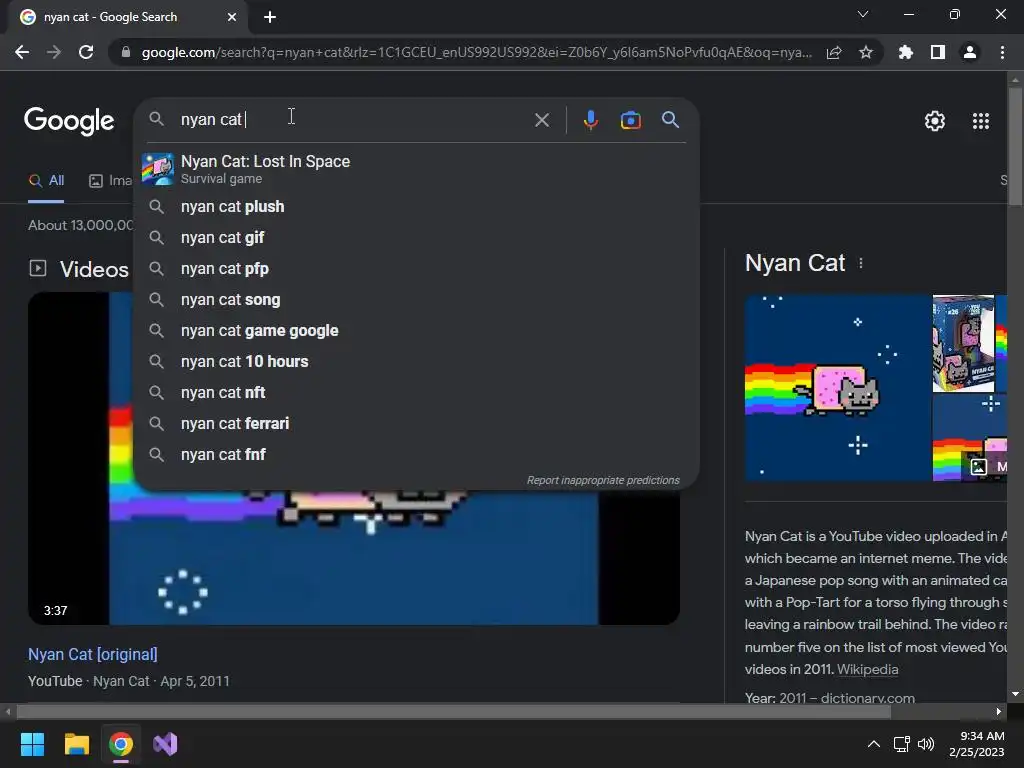
Task: Open the taskbar clock and date
Action: click(x=976, y=744)
